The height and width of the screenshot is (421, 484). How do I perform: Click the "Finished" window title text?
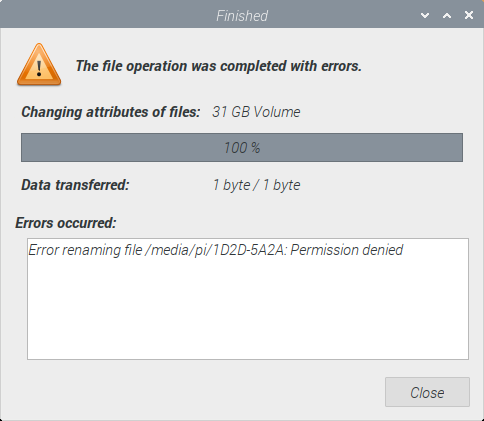pyautogui.click(x=242, y=16)
